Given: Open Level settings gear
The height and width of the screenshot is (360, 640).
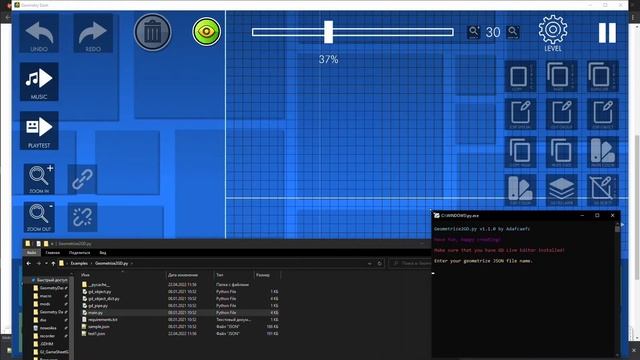Looking at the screenshot, I should point(553,33).
